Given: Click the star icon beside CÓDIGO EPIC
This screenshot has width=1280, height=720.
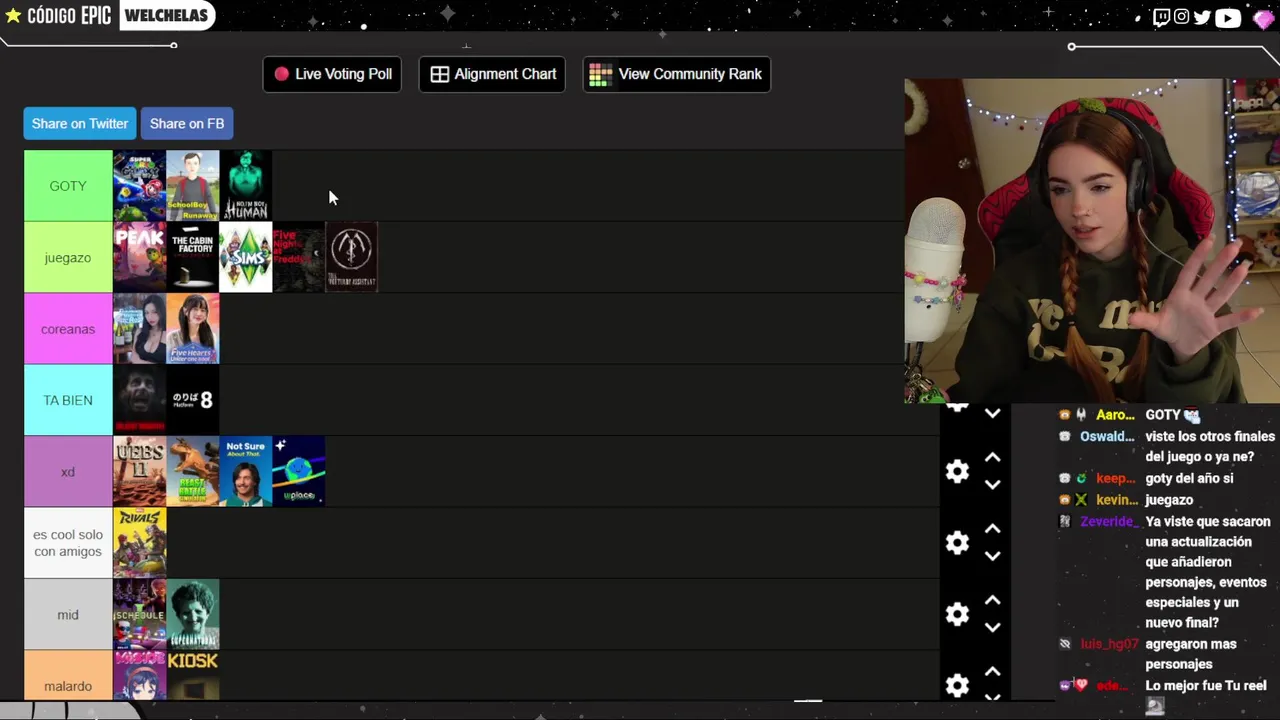Looking at the screenshot, I should click(13, 16).
